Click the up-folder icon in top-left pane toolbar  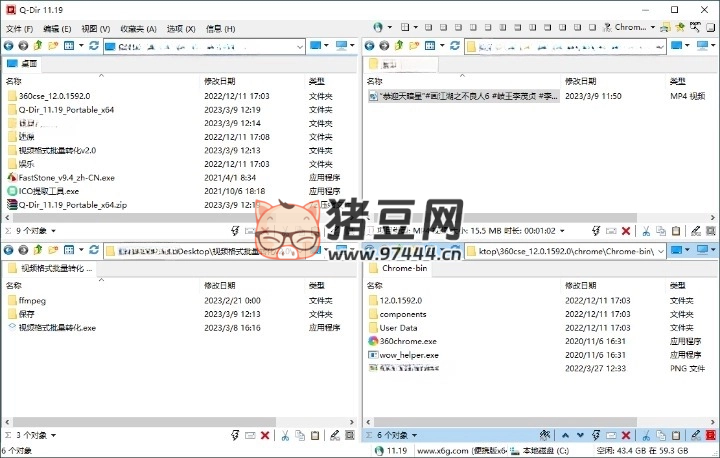click(x=38, y=45)
